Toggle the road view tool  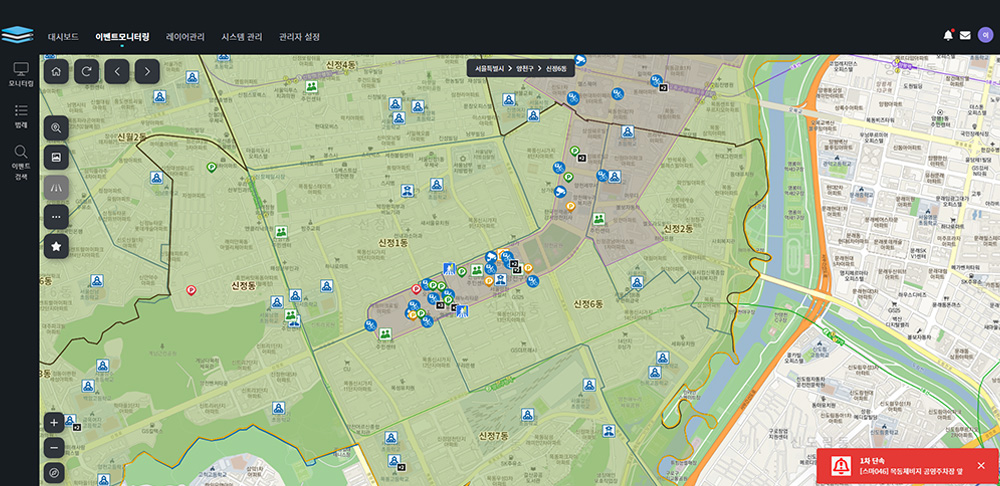click(56, 187)
